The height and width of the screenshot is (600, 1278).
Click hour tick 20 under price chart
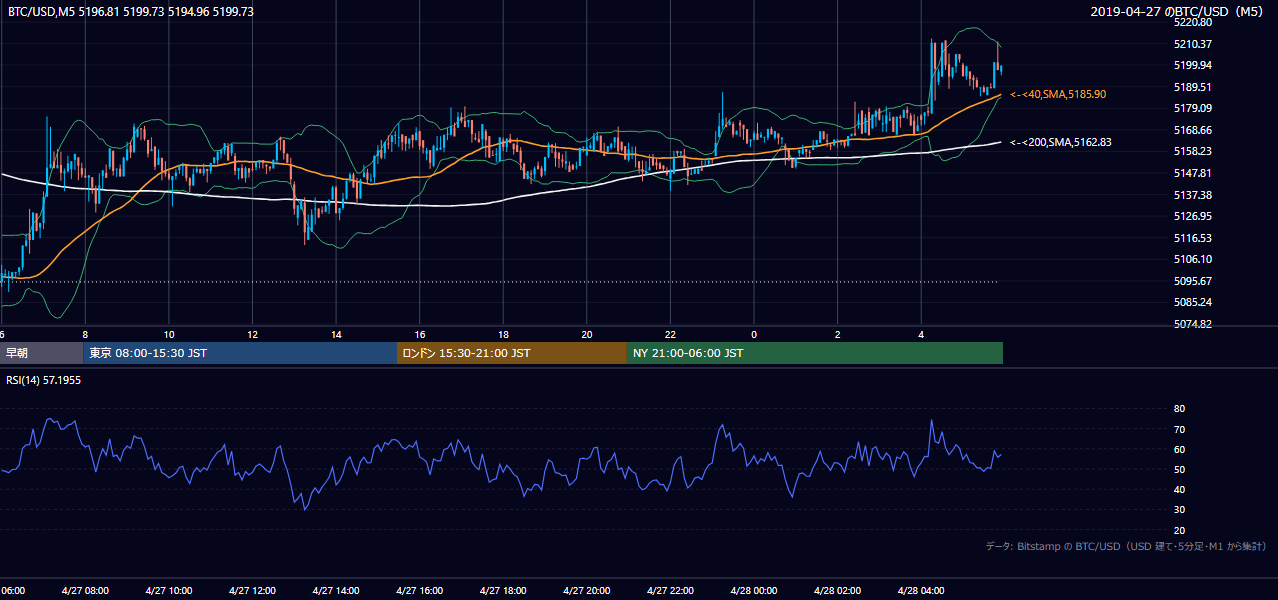(x=587, y=335)
